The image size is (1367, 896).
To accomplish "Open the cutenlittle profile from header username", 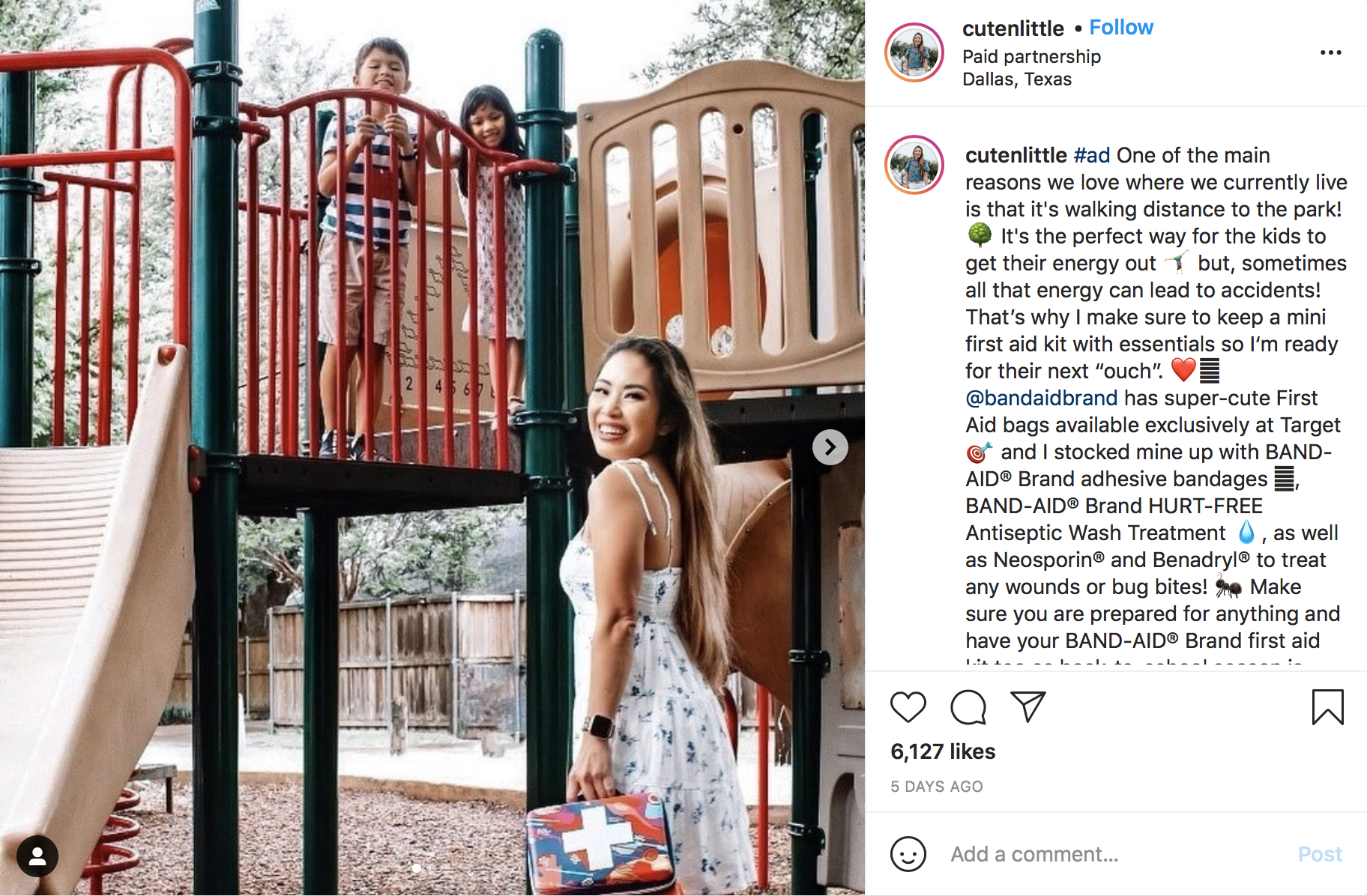I will (1013, 28).
